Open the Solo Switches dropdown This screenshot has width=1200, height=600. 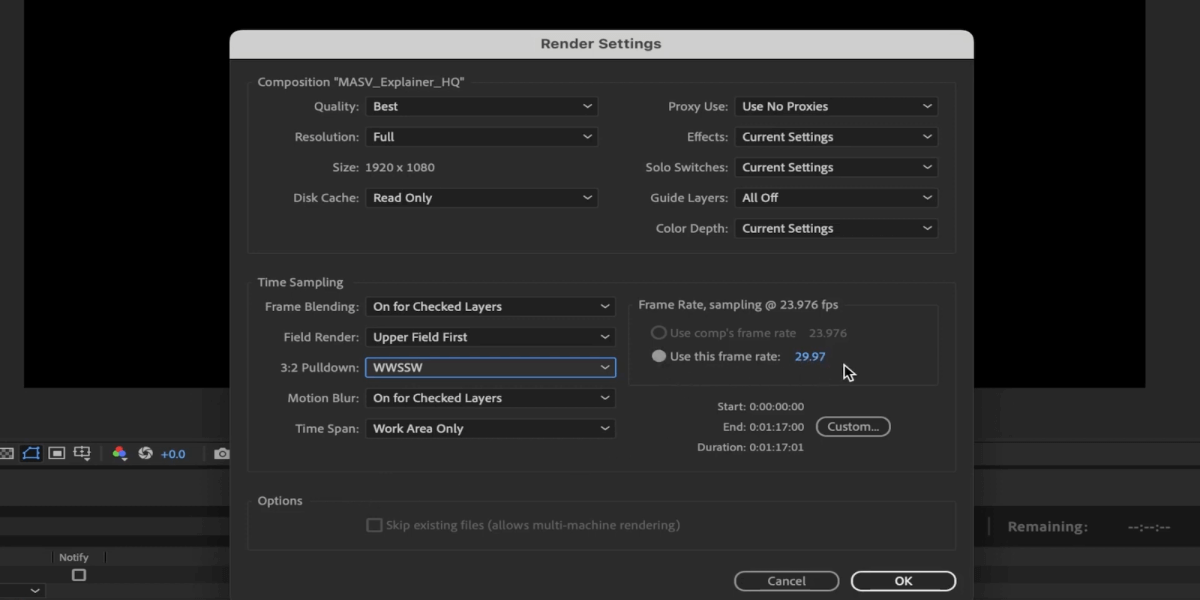pos(836,167)
